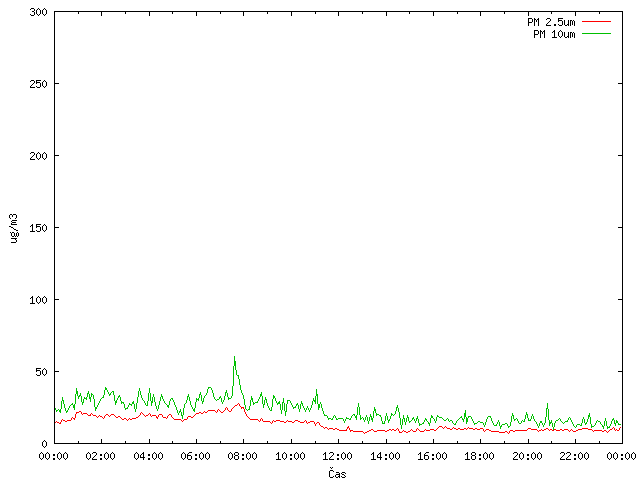Click the 22:00 time label
Screen dimensions: 640x480
(x=574, y=456)
